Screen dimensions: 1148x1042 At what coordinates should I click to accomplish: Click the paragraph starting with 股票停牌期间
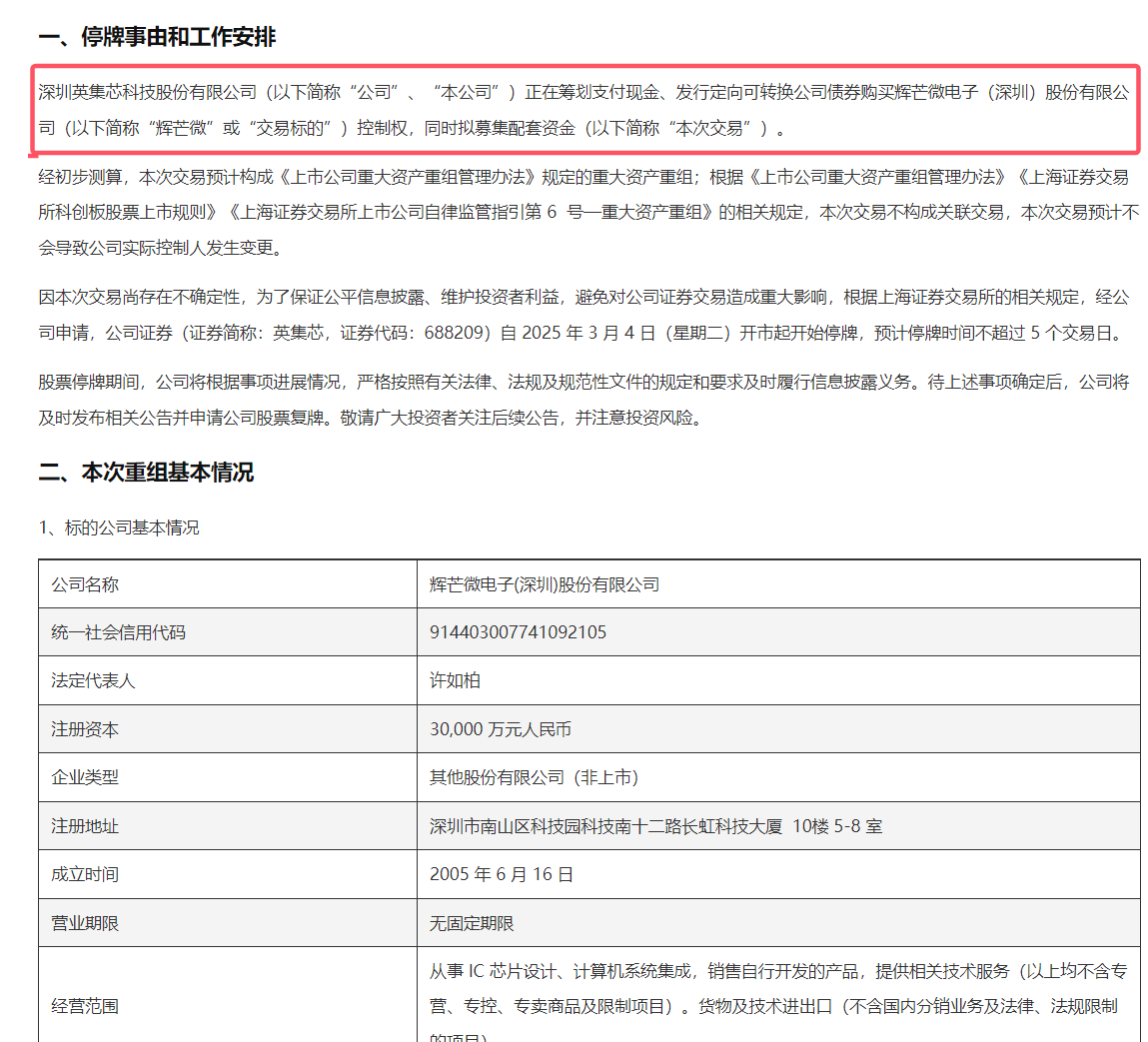(x=584, y=400)
